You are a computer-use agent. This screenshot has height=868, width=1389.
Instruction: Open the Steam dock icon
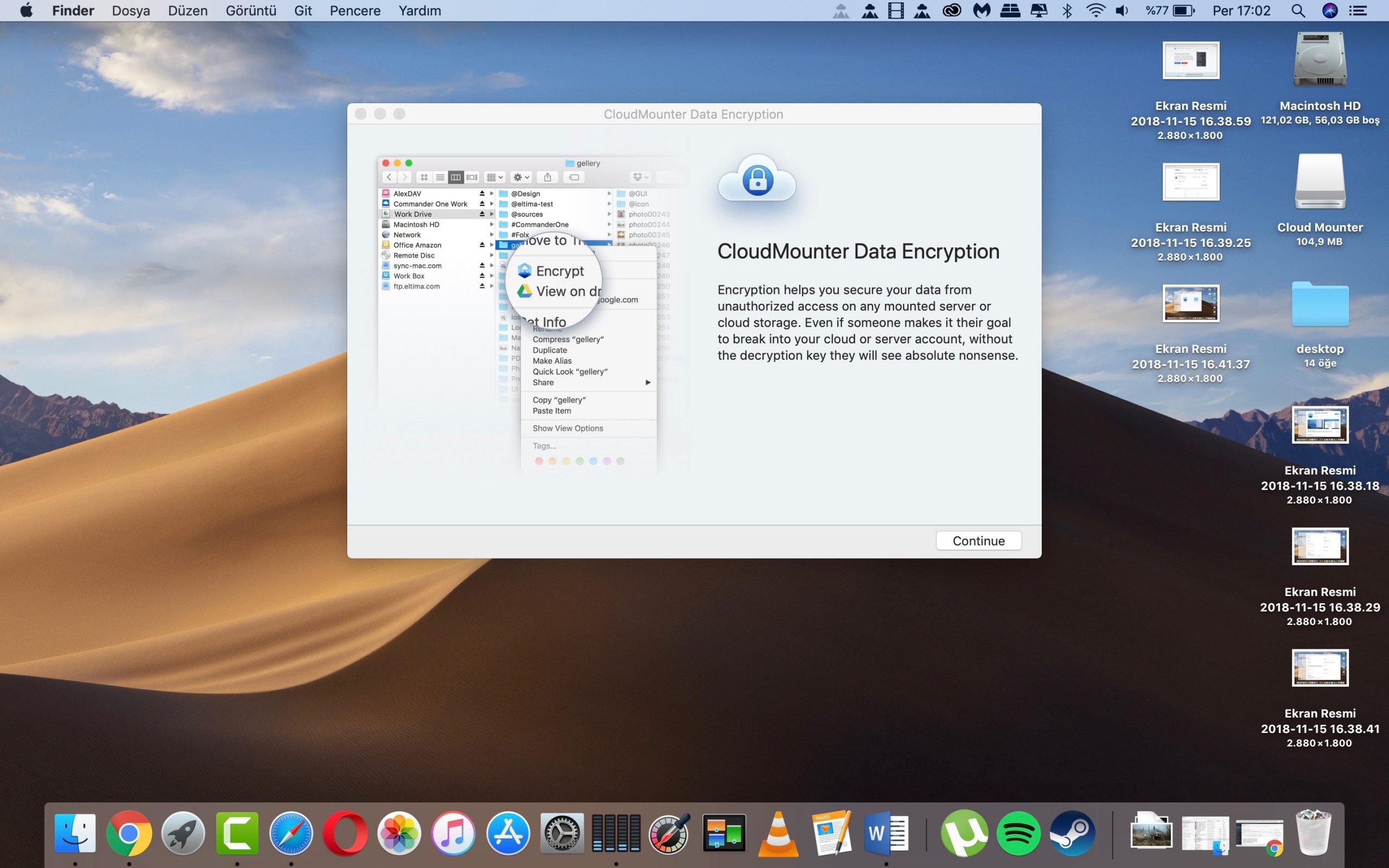[1072, 833]
